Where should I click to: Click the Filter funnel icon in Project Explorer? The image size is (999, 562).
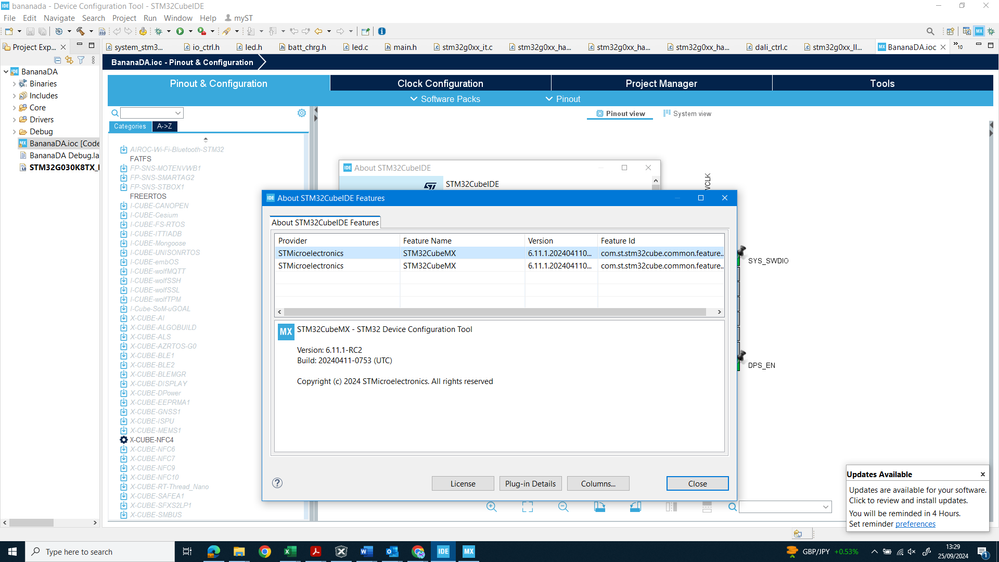81,60
